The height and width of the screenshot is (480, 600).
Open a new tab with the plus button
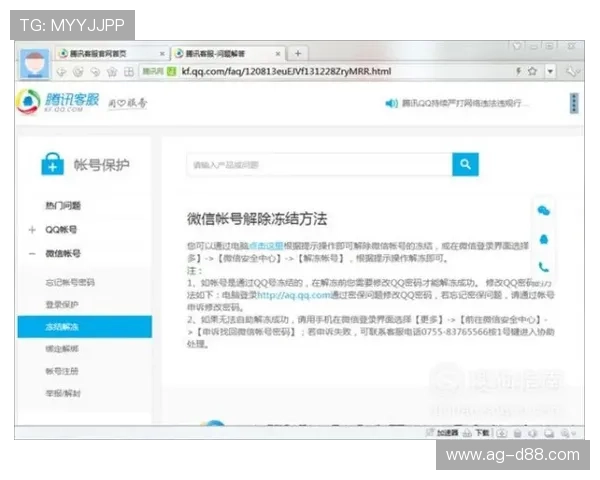[x=298, y=53]
